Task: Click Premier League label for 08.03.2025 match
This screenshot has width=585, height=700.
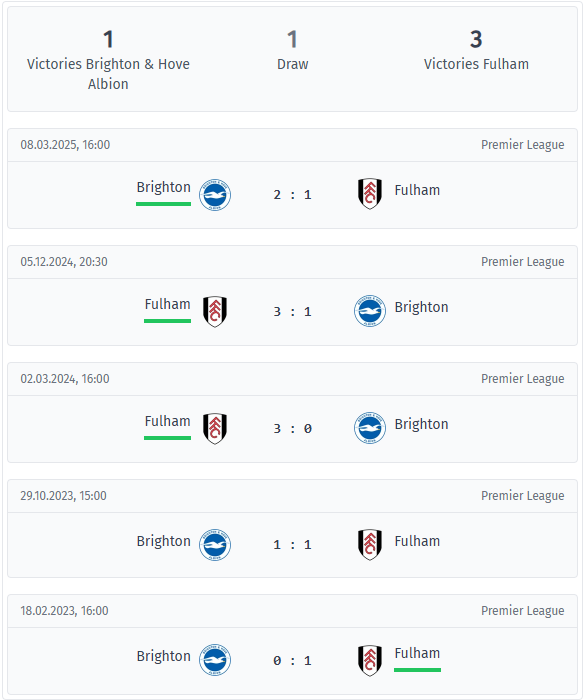Action: (522, 145)
